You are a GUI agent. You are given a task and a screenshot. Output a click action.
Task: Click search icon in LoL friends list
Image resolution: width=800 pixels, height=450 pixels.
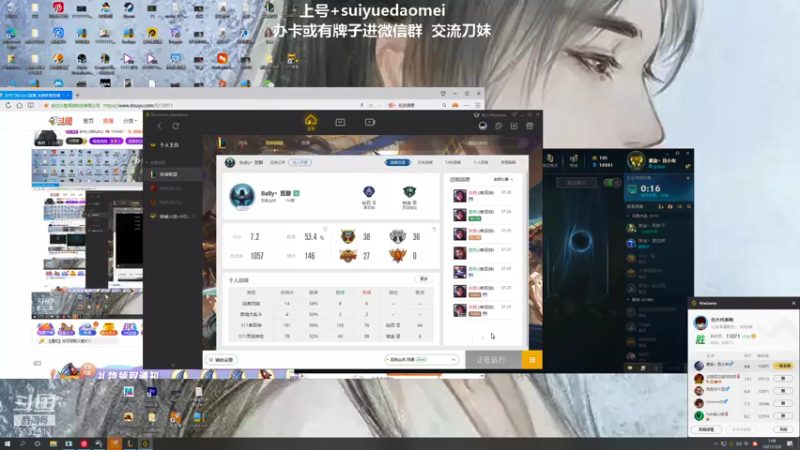click(x=689, y=207)
